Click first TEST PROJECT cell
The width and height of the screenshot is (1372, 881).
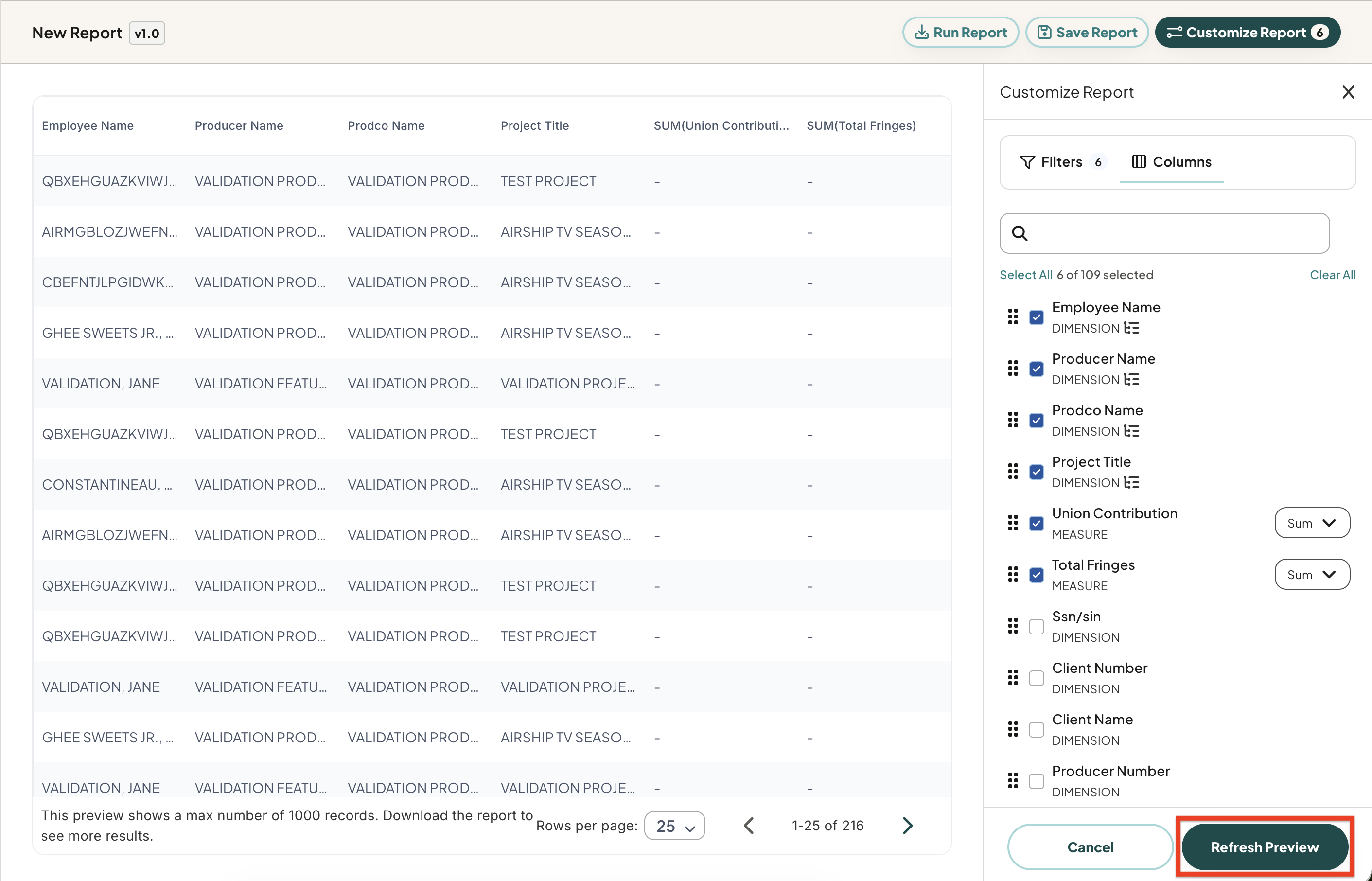(x=548, y=181)
